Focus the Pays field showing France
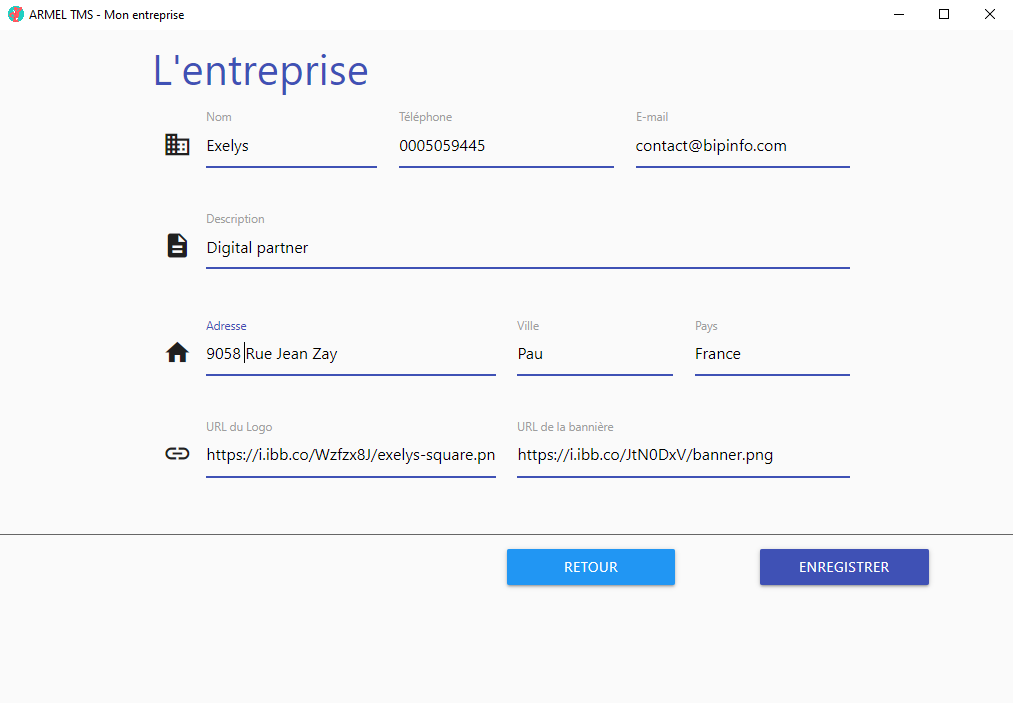1013x703 pixels. click(771, 354)
